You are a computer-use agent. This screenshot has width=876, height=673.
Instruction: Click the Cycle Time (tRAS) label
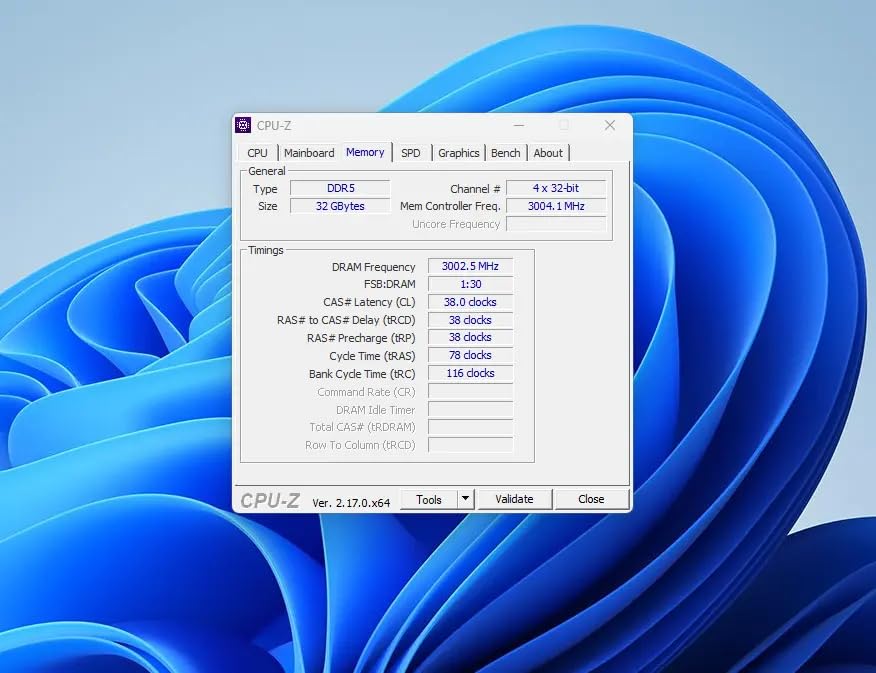point(372,356)
